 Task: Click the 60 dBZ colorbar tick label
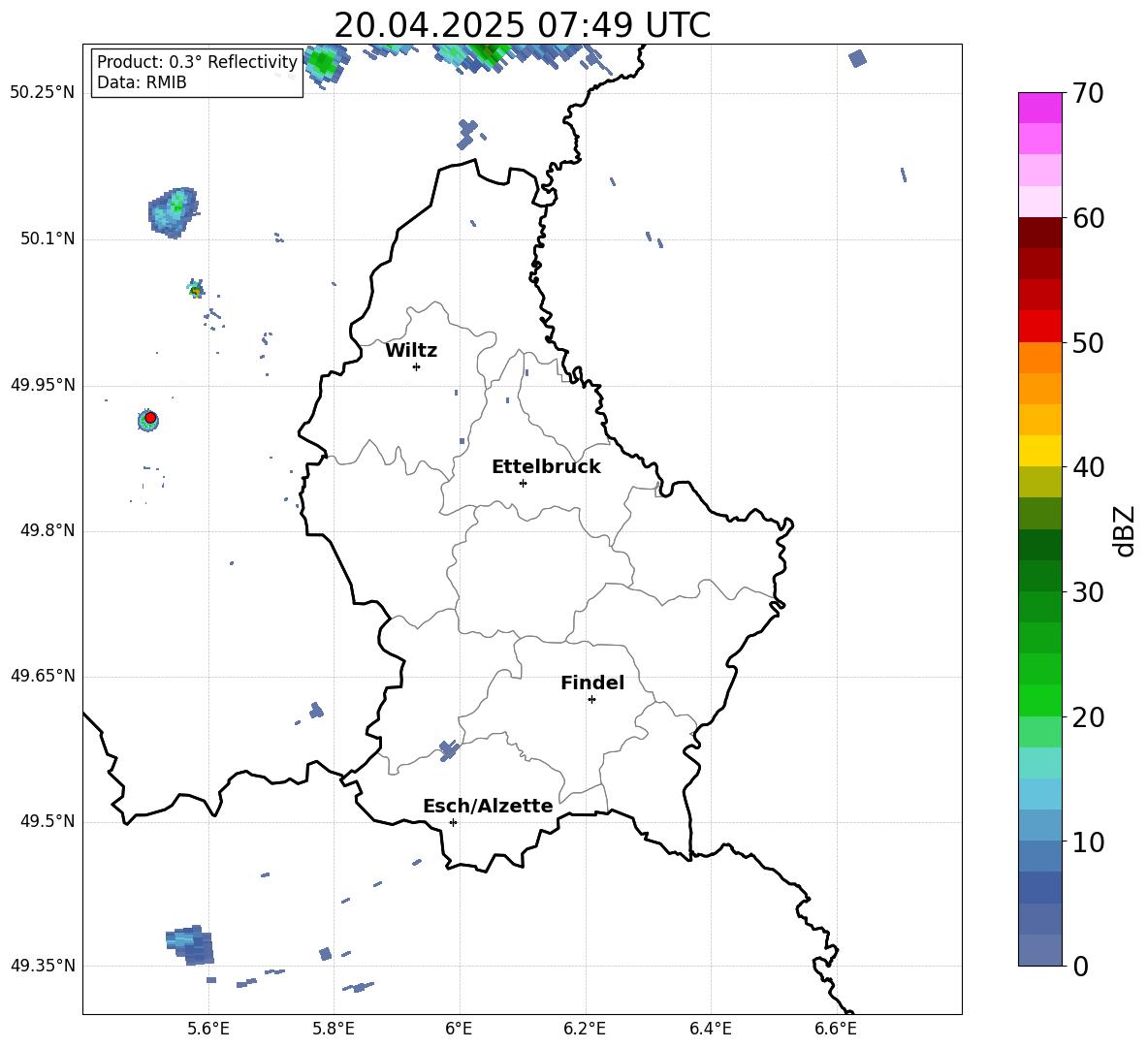pos(1088,218)
